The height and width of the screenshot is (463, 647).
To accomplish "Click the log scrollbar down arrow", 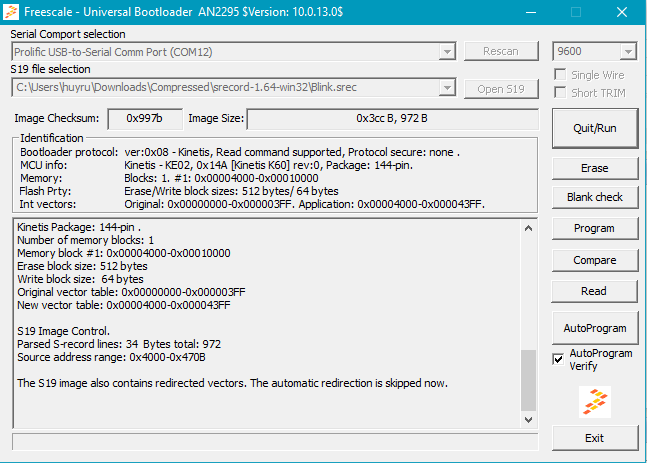I will click(x=529, y=420).
